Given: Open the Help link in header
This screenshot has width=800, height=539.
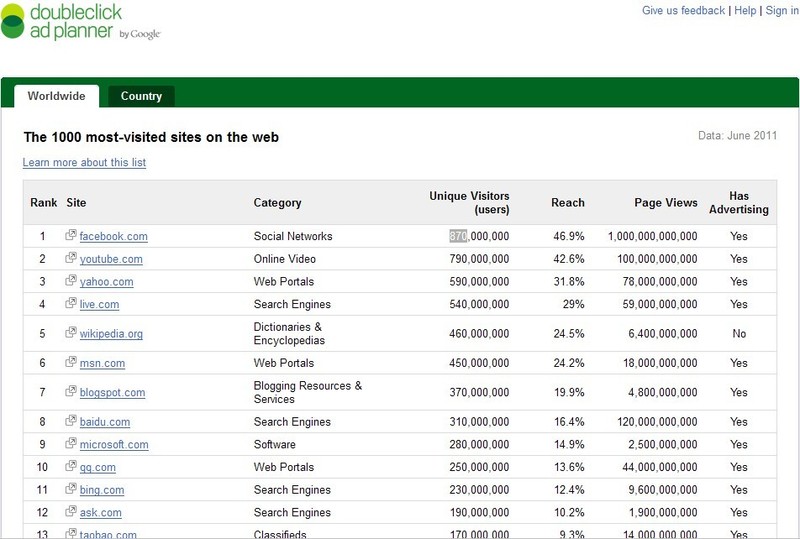Looking at the screenshot, I should [x=745, y=11].
